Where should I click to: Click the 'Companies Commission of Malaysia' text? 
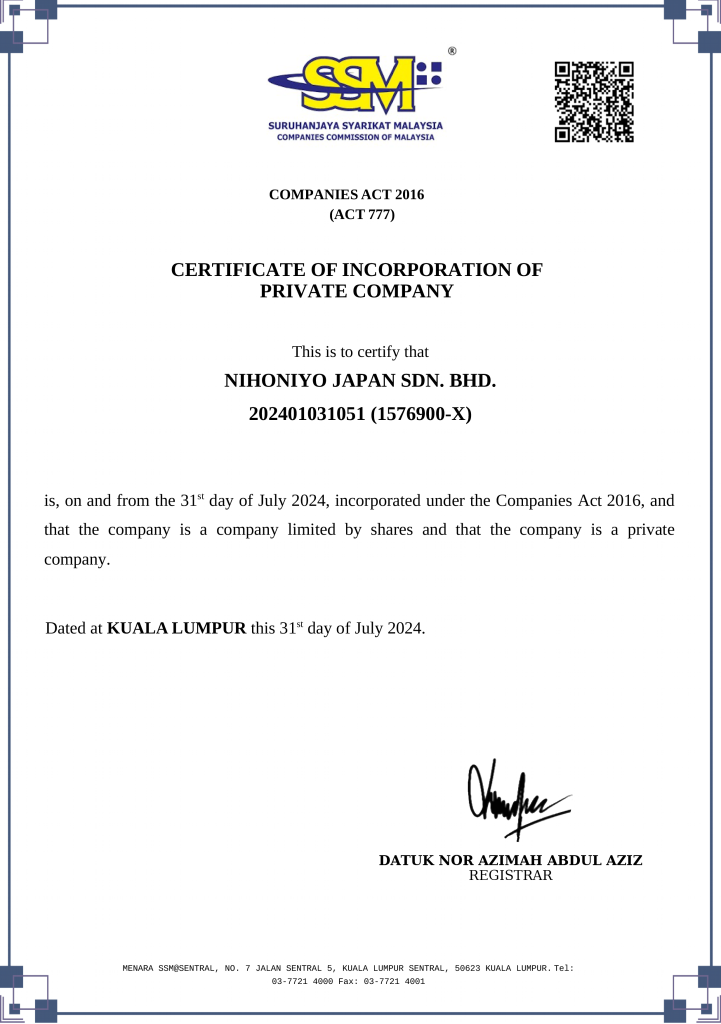tap(355, 137)
